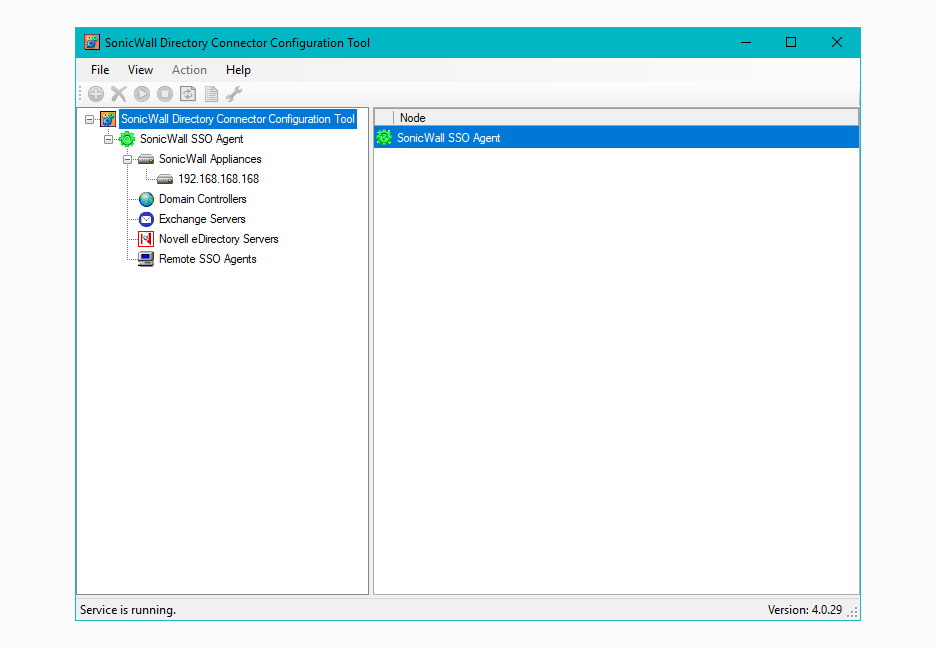
Task: Select Exchange Servers tree item
Action: [202, 219]
